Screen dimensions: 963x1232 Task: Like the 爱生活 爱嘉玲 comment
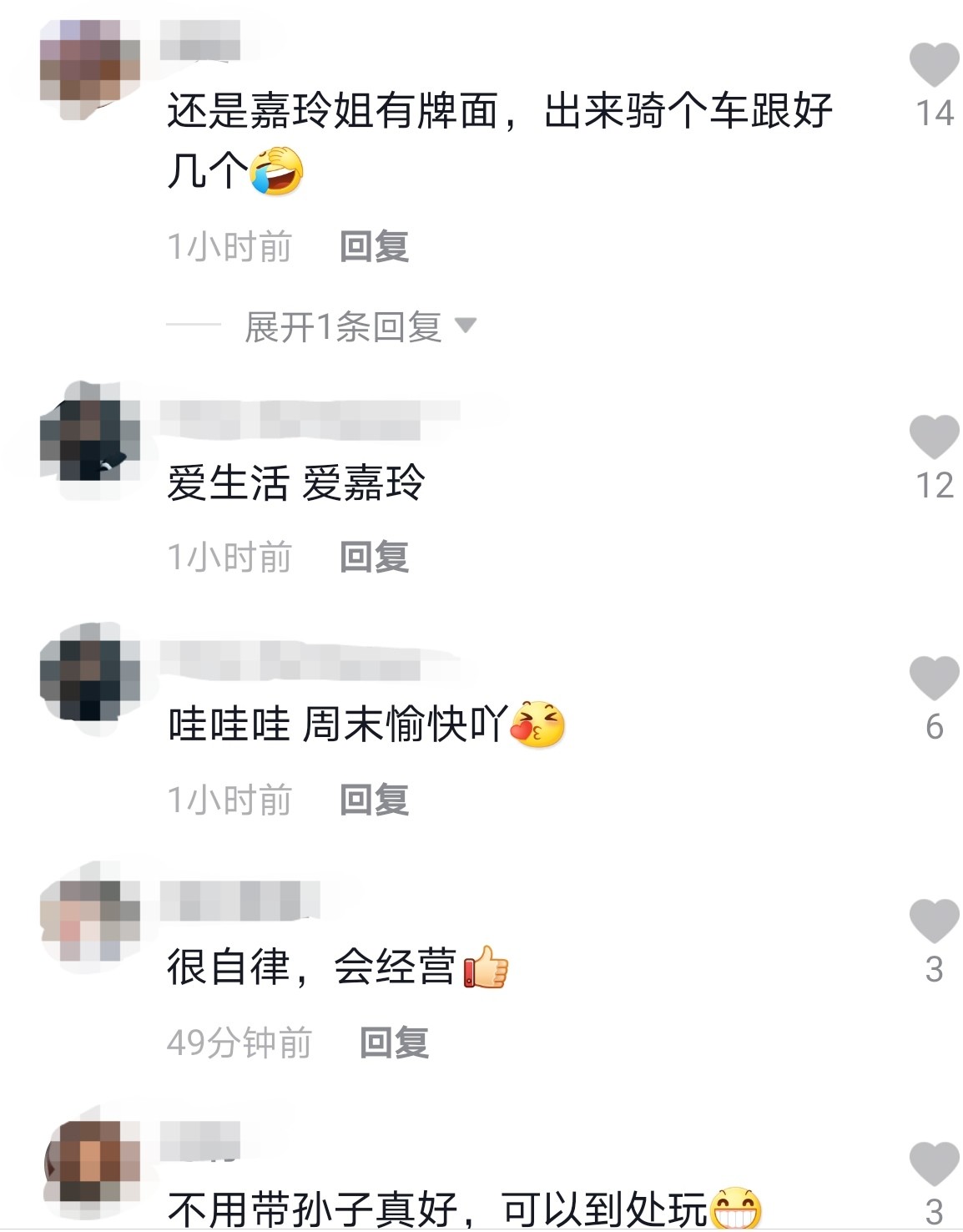[934, 437]
